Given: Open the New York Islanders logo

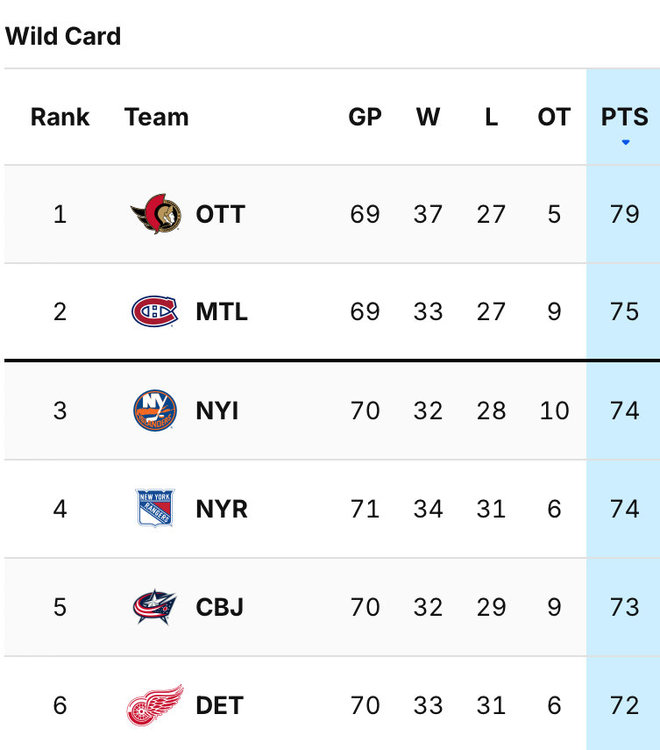Looking at the screenshot, I should (154, 410).
